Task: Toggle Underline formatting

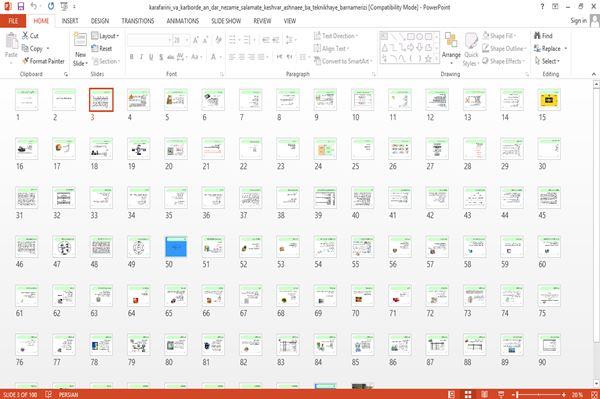Action: tap(151, 57)
